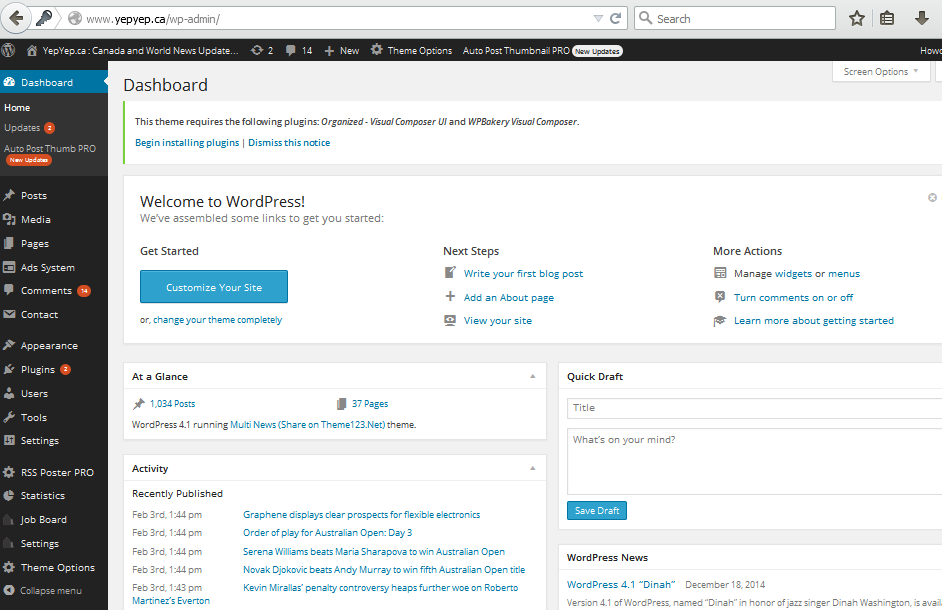942x610 pixels.
Task: Open the 37 Pages link
Action: pos(370,404)
